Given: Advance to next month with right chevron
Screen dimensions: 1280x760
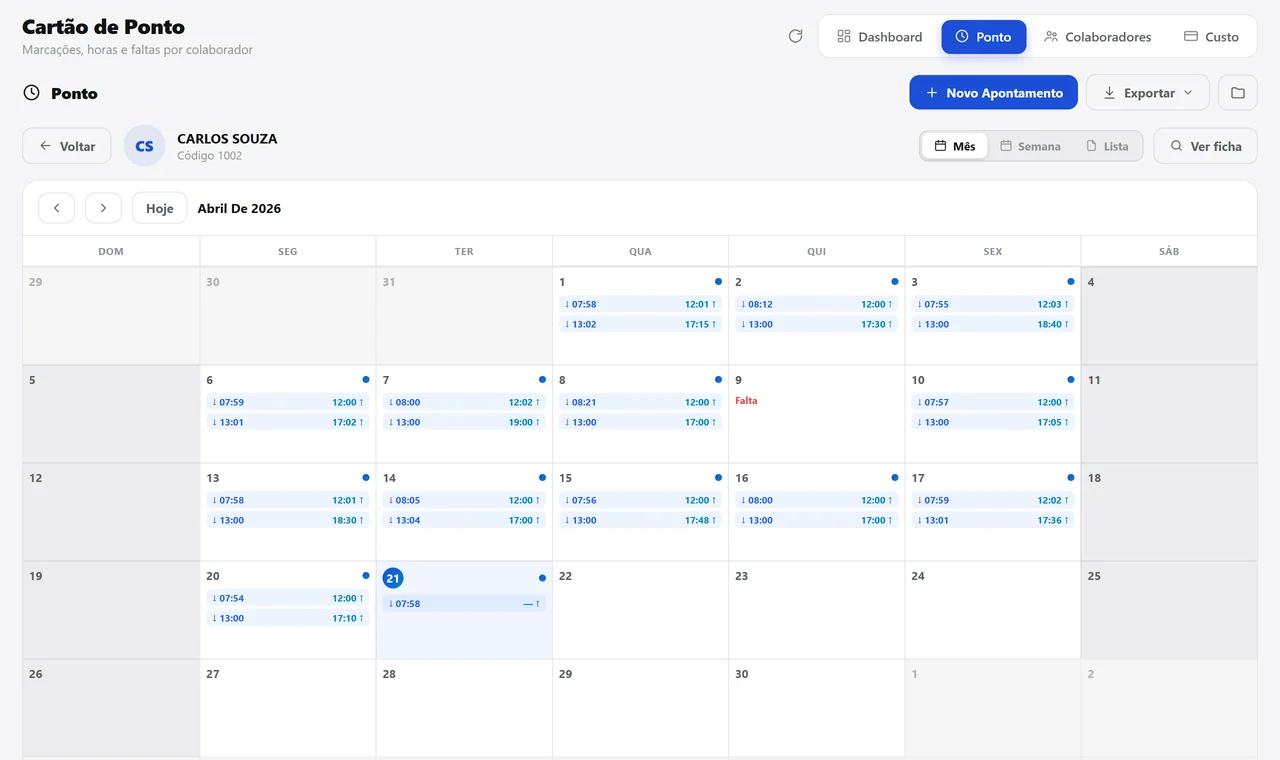Looking at the screenshot, I should coord(103,208).
